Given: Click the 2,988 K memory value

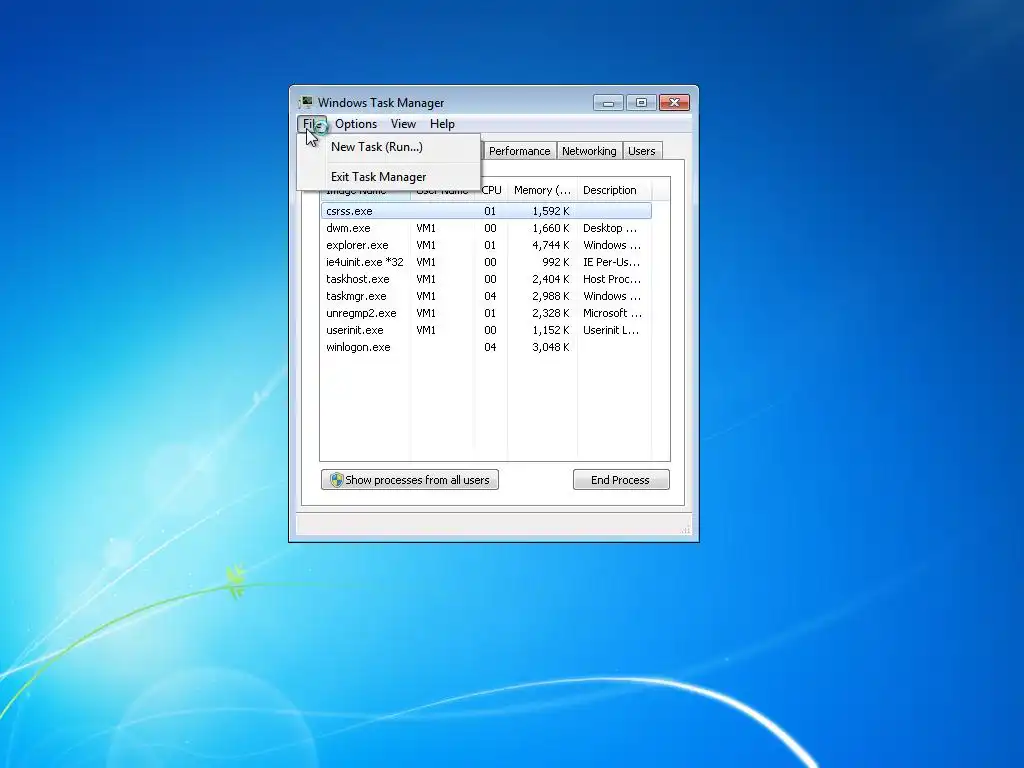Looking at the screenshot, I should pos(551,296).
